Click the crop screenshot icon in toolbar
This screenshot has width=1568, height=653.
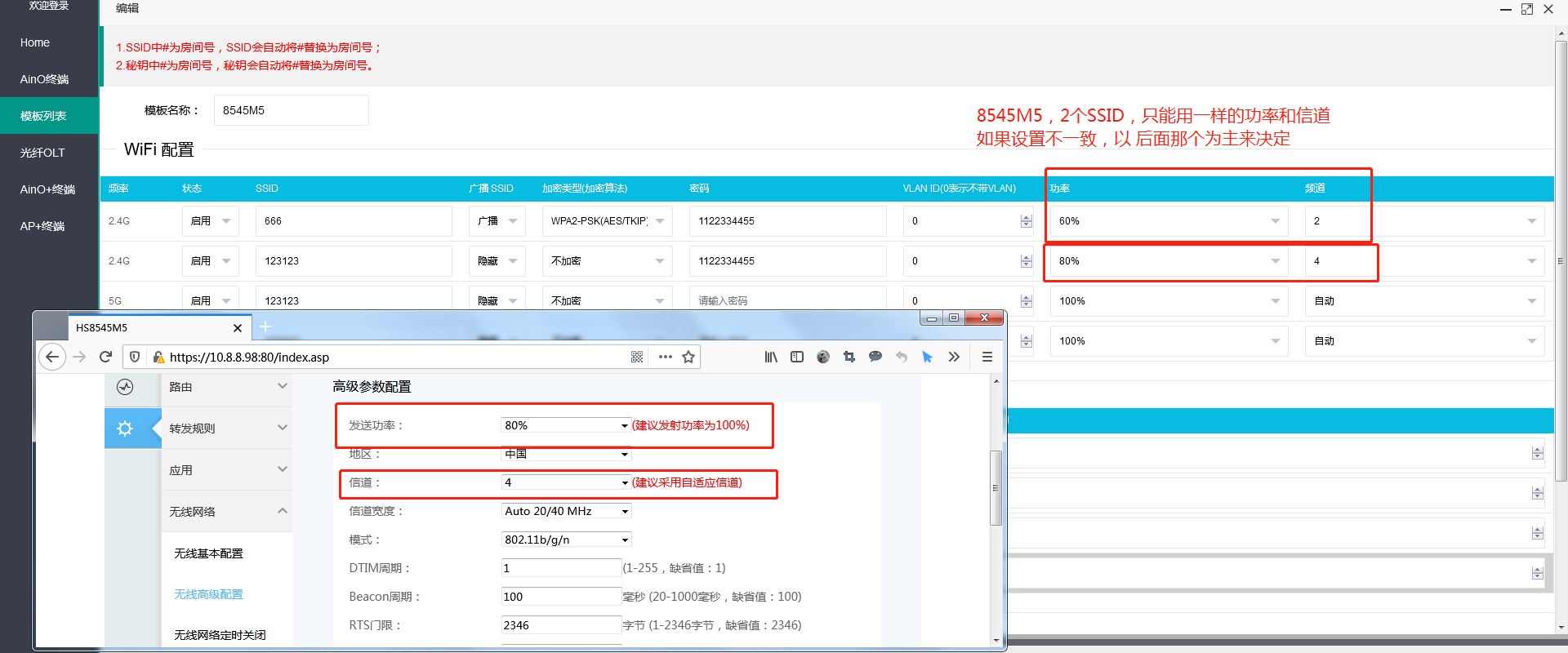coord(849,357)
